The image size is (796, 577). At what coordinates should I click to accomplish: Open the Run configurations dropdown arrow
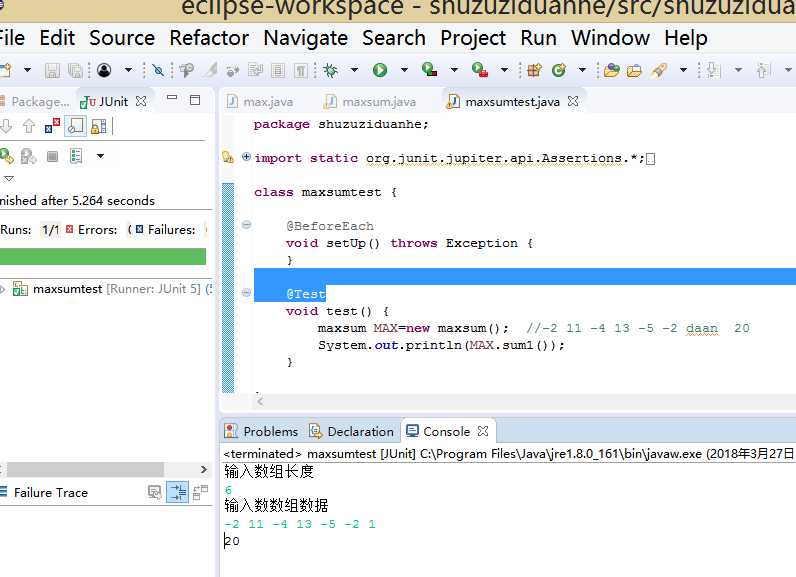point(404,70)
